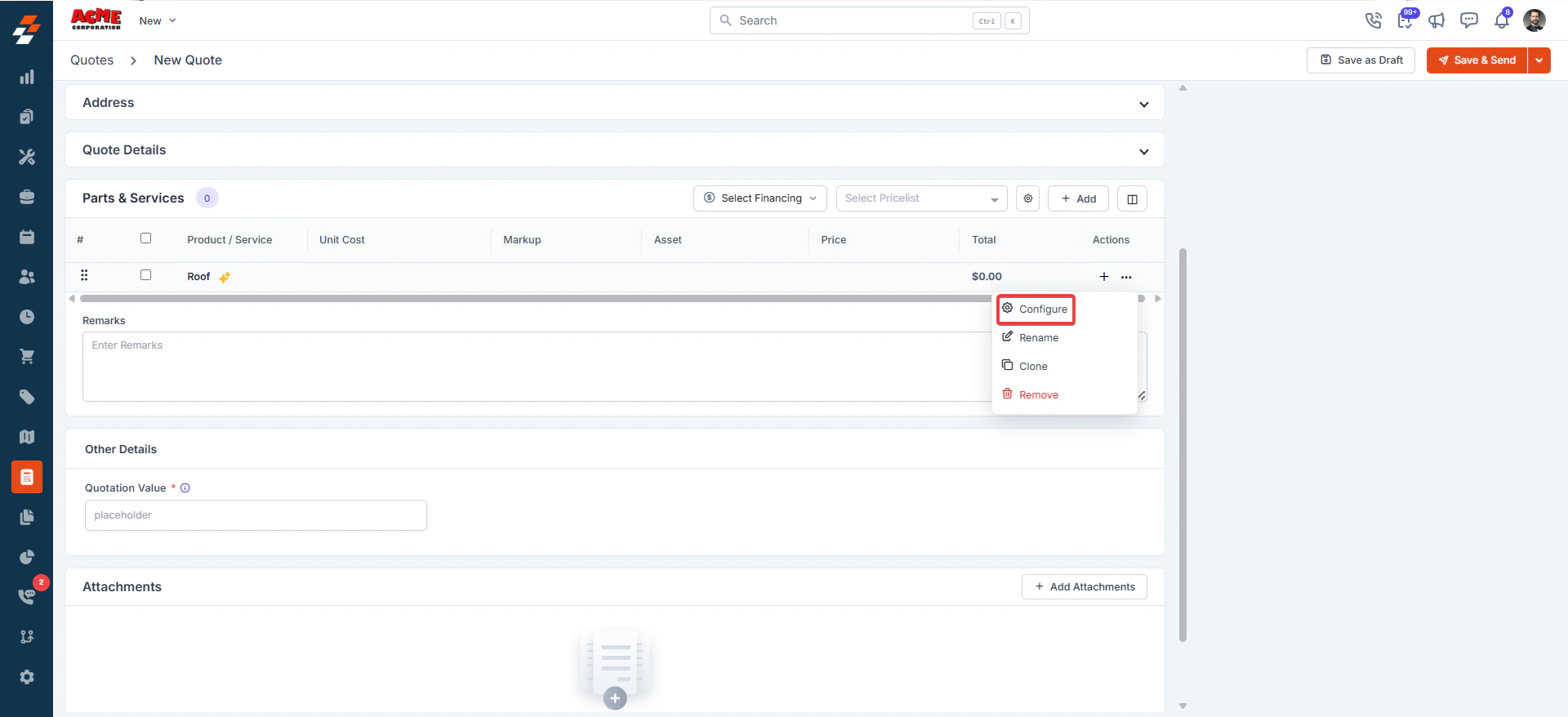This screenshot has height=717, width=1568.
Task: Open the Select Pricelist dropdown
Action: [921, 198]
